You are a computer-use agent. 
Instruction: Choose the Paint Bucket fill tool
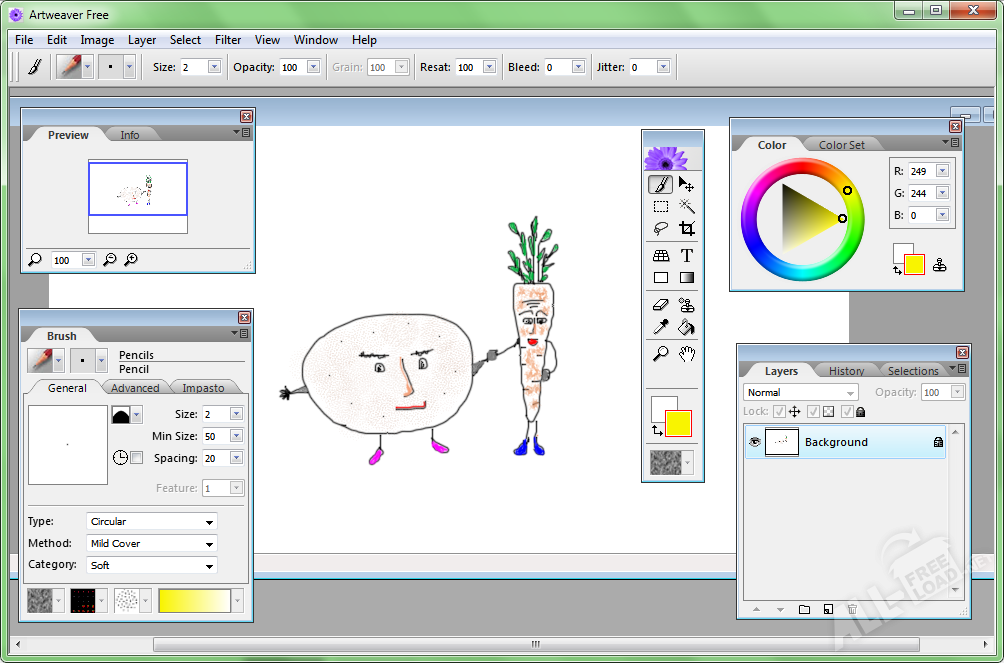[686, 328]
